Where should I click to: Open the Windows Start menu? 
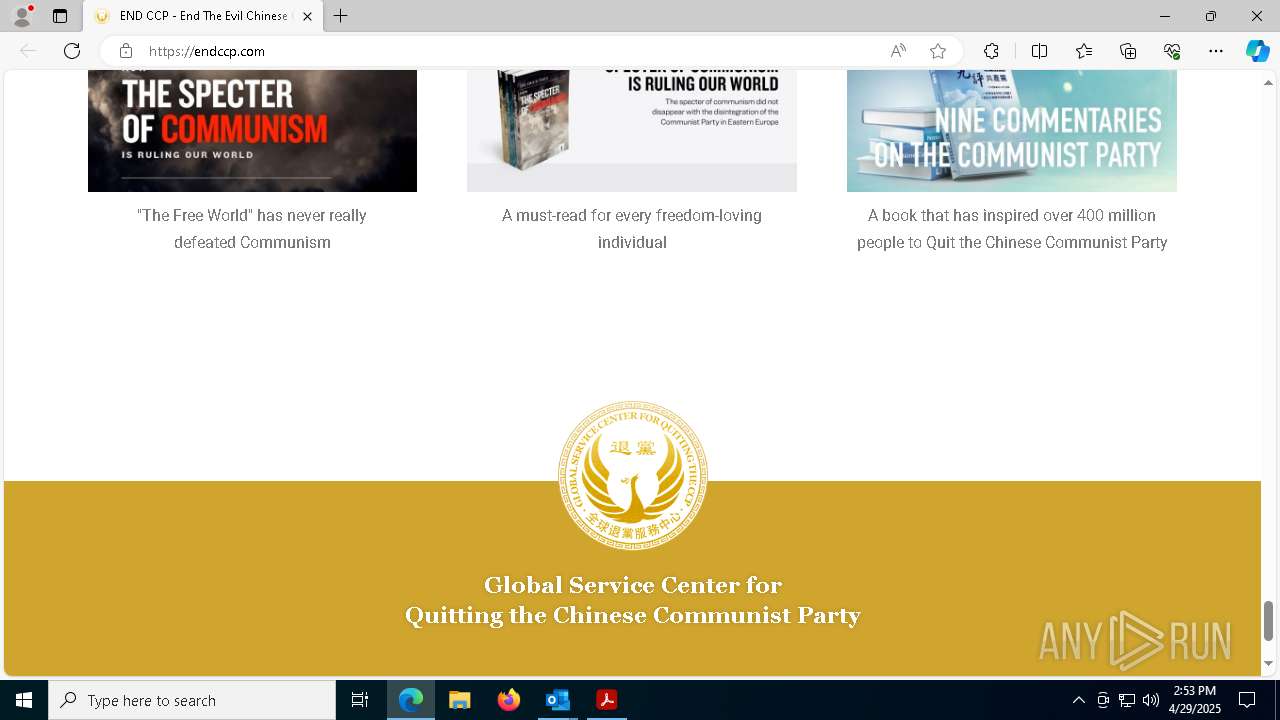click(x=24, y=700)
